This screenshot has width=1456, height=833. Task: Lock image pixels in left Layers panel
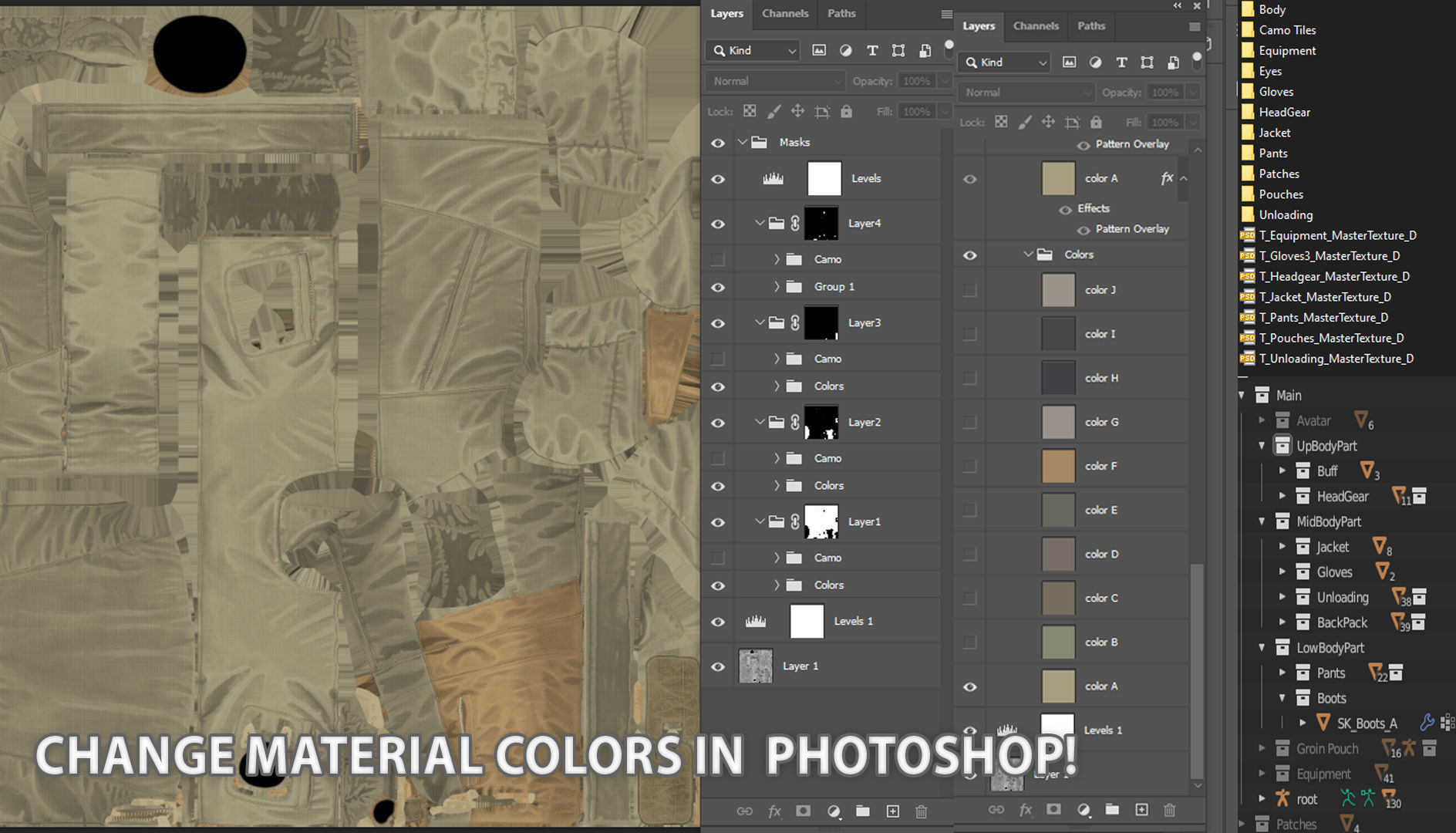tap(773, 111)
